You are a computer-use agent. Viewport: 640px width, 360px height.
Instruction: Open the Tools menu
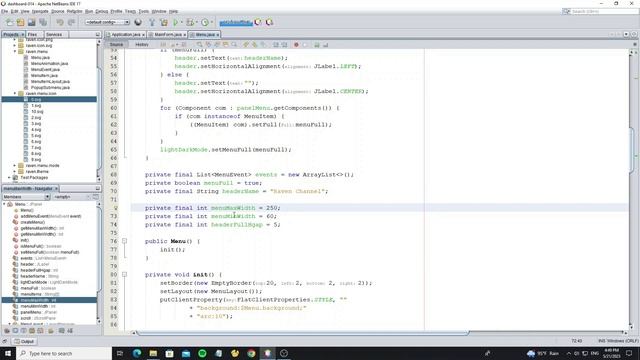coord(144,11)
